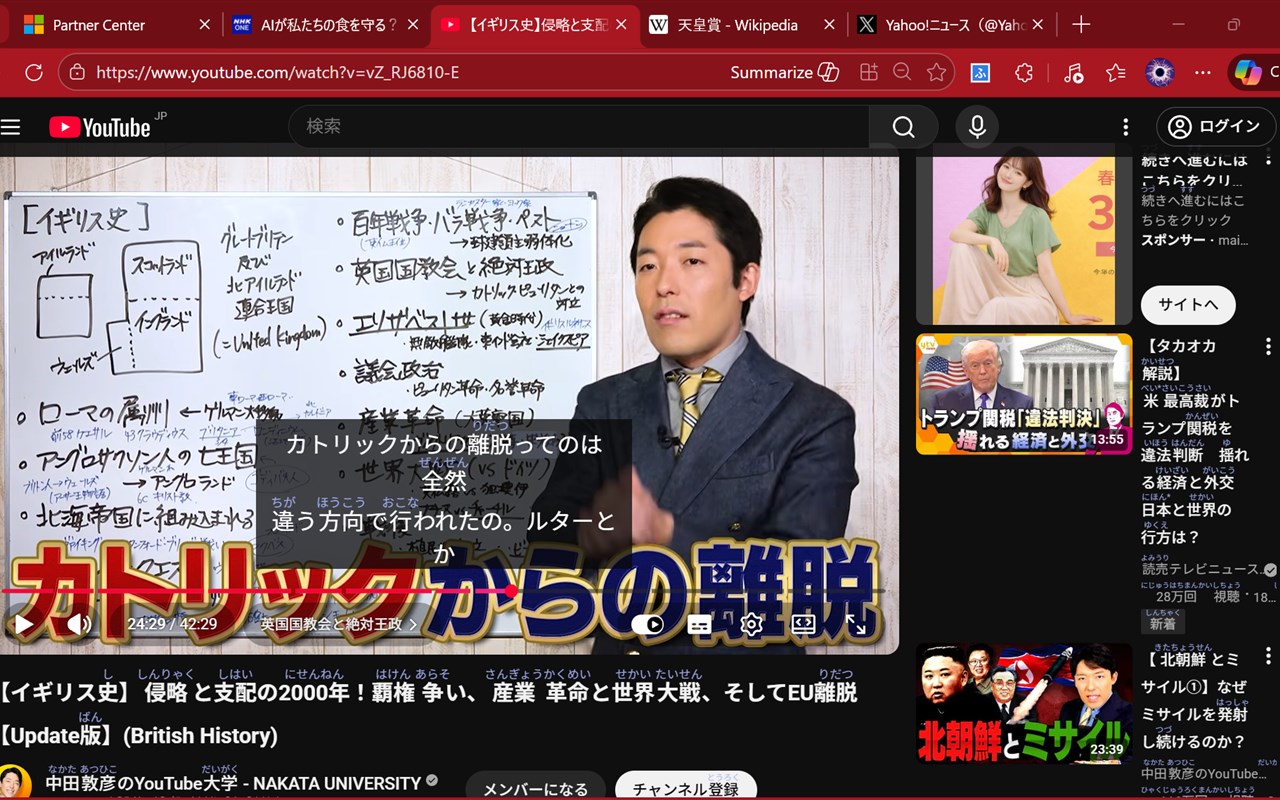Switch to the NHK AI food tab
This screenshot has height=800, width=1280.
coord(325,25)
